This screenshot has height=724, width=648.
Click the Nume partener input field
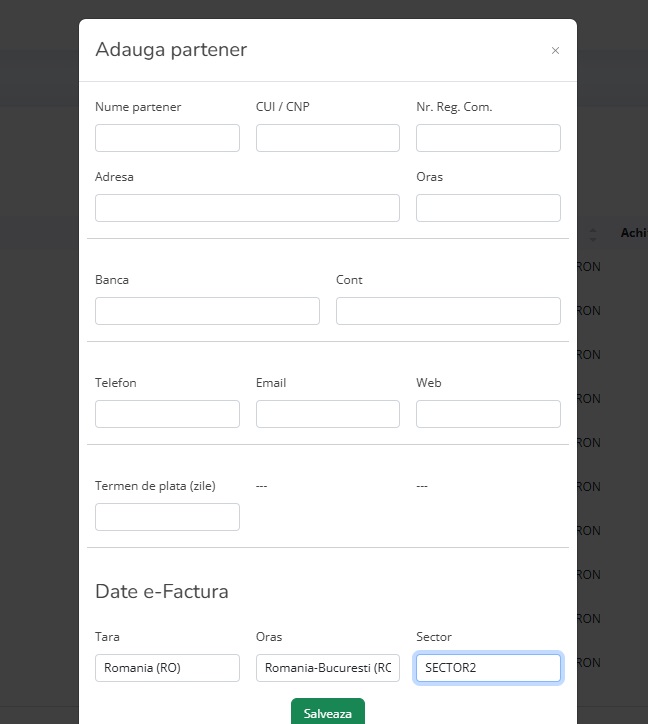coord(167,138)
